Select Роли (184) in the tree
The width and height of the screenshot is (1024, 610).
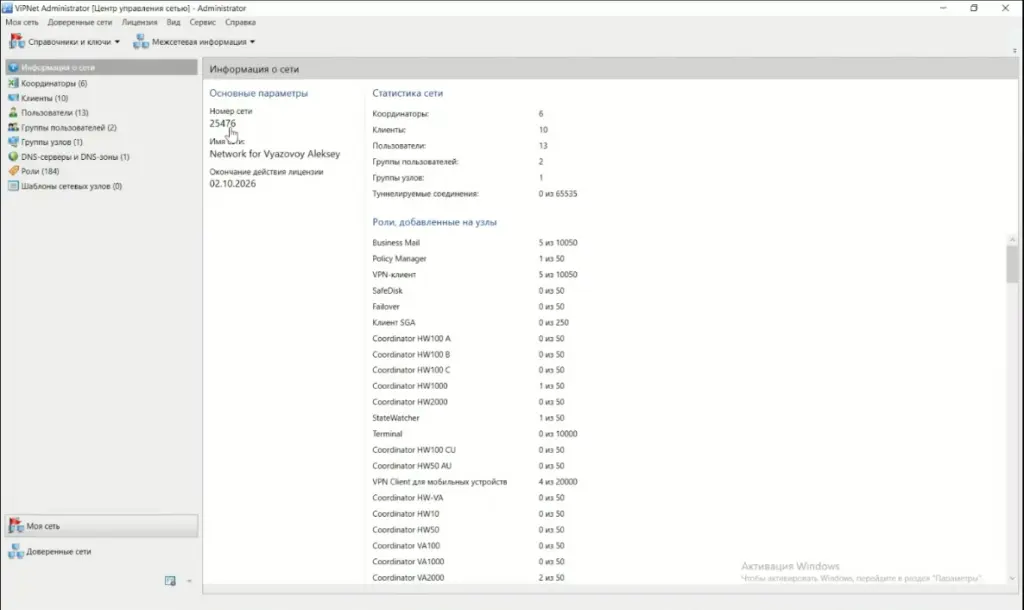[40, 171]
